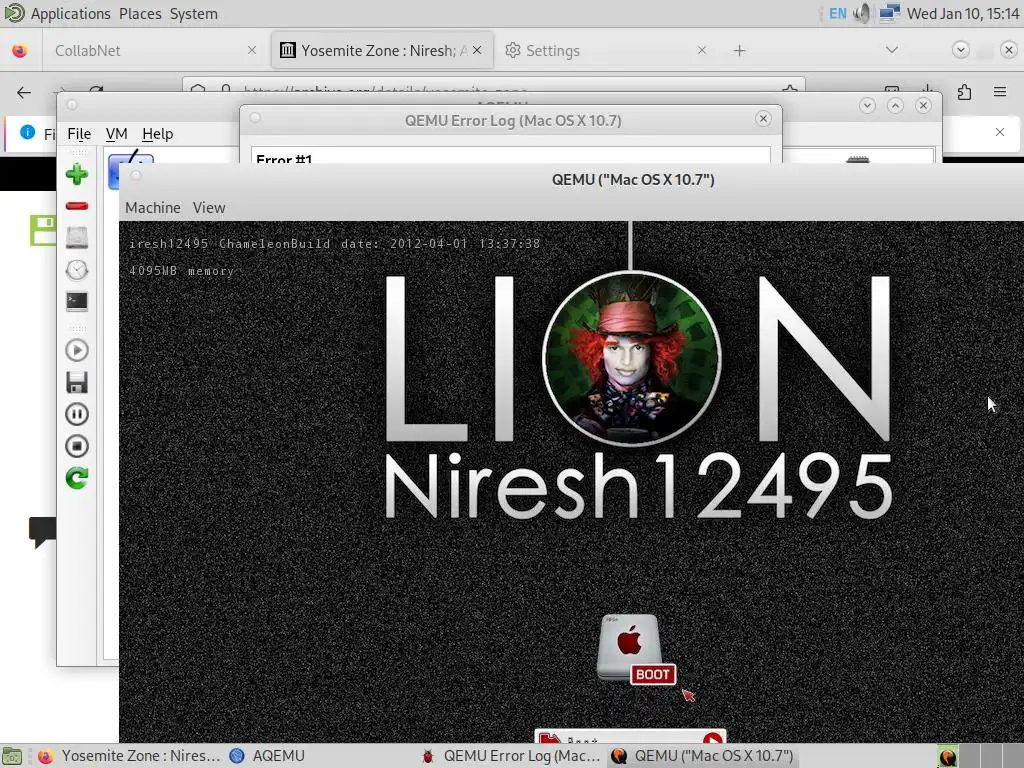The width and height of the screenshot is (1024, 768).
Task: Close the CollabNet tab
Action: click(252, 50)
